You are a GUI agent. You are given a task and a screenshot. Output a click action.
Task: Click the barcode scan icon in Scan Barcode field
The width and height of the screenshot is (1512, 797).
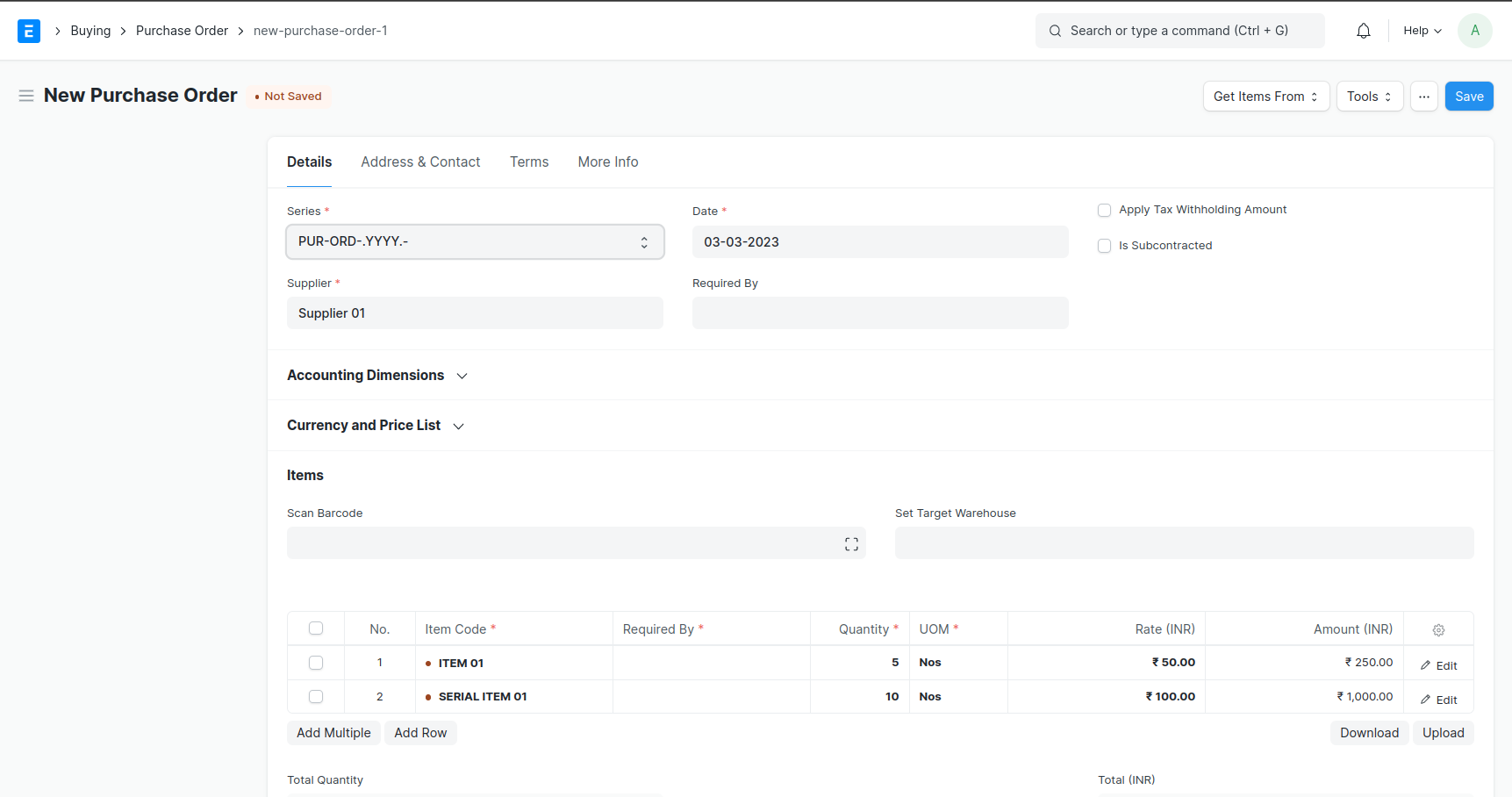pos(850,542)
